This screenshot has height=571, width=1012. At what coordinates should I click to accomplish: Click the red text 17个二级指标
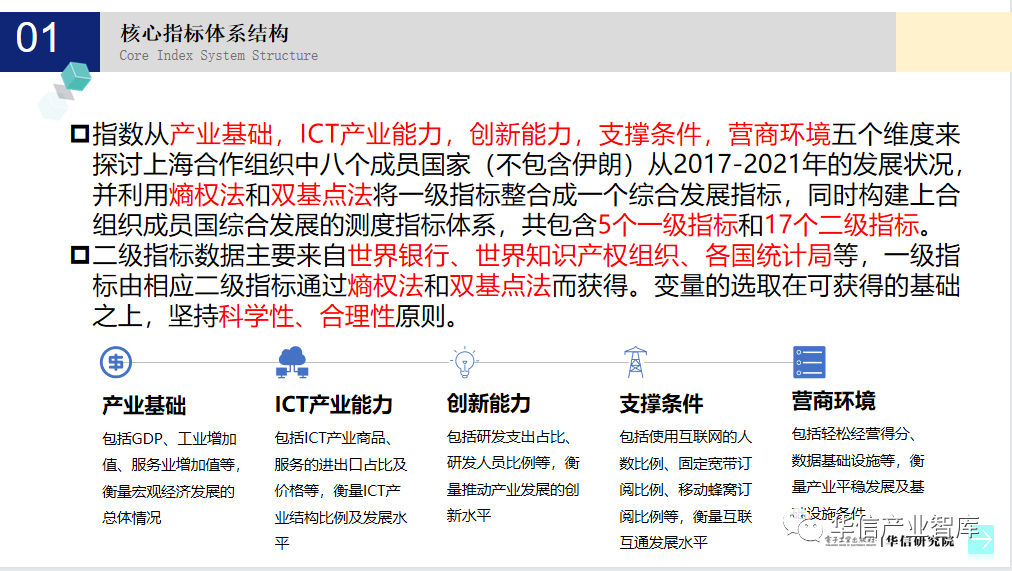pyautogui.click(x=842, y=225)
